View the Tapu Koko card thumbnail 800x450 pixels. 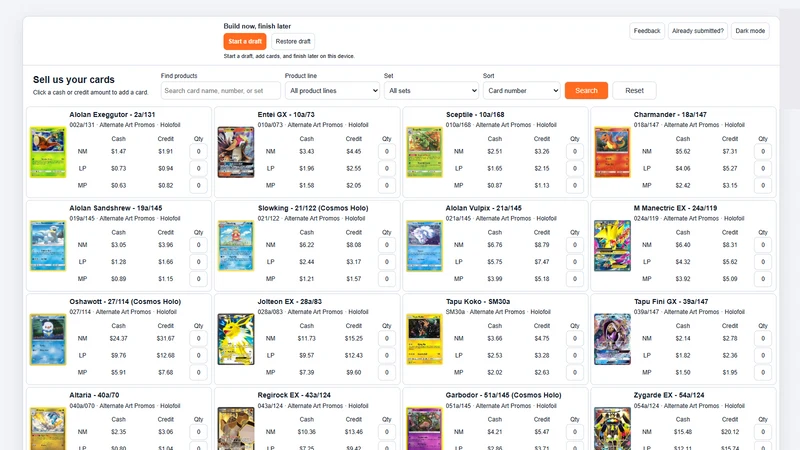click(x=424, y=339)
